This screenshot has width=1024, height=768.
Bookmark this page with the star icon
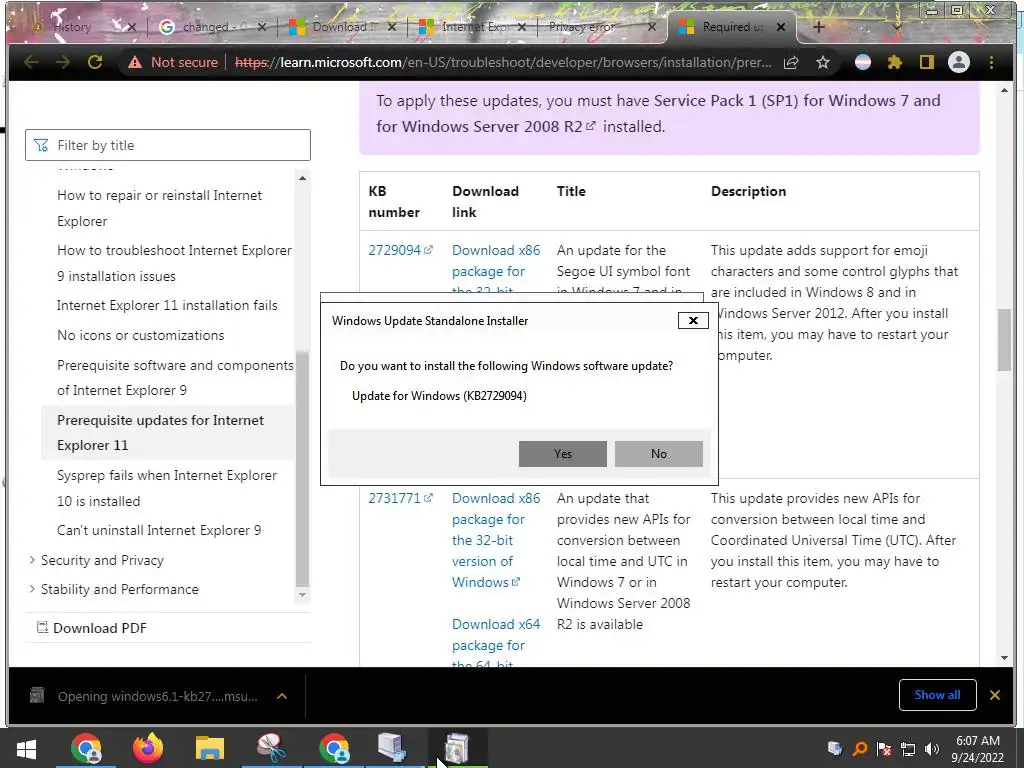click(x=823, y=62)
